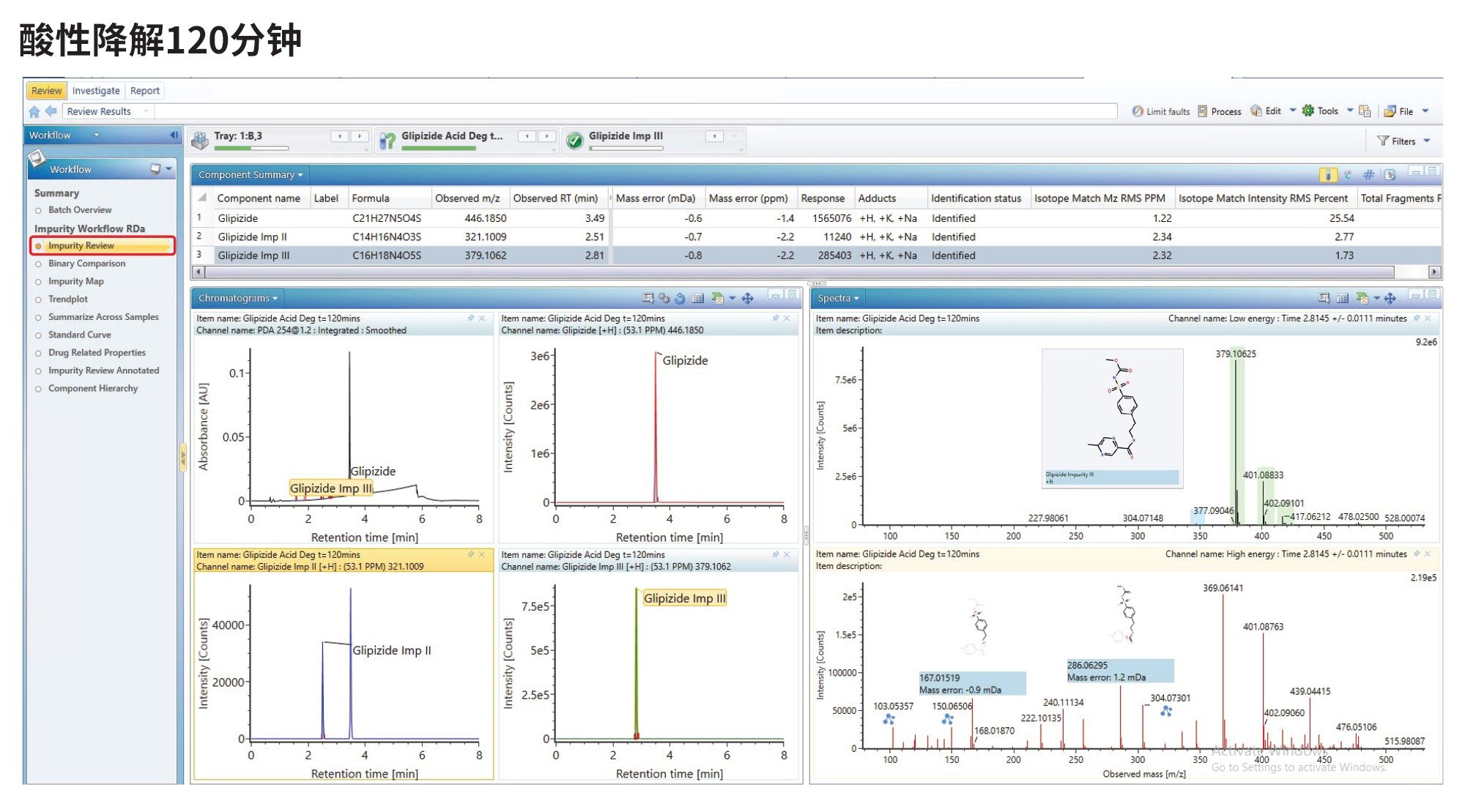The image size is (1465, 812).
Task: Click the pan/move cross icon in Chromatograms toolbar
Action: click(747, 298)
